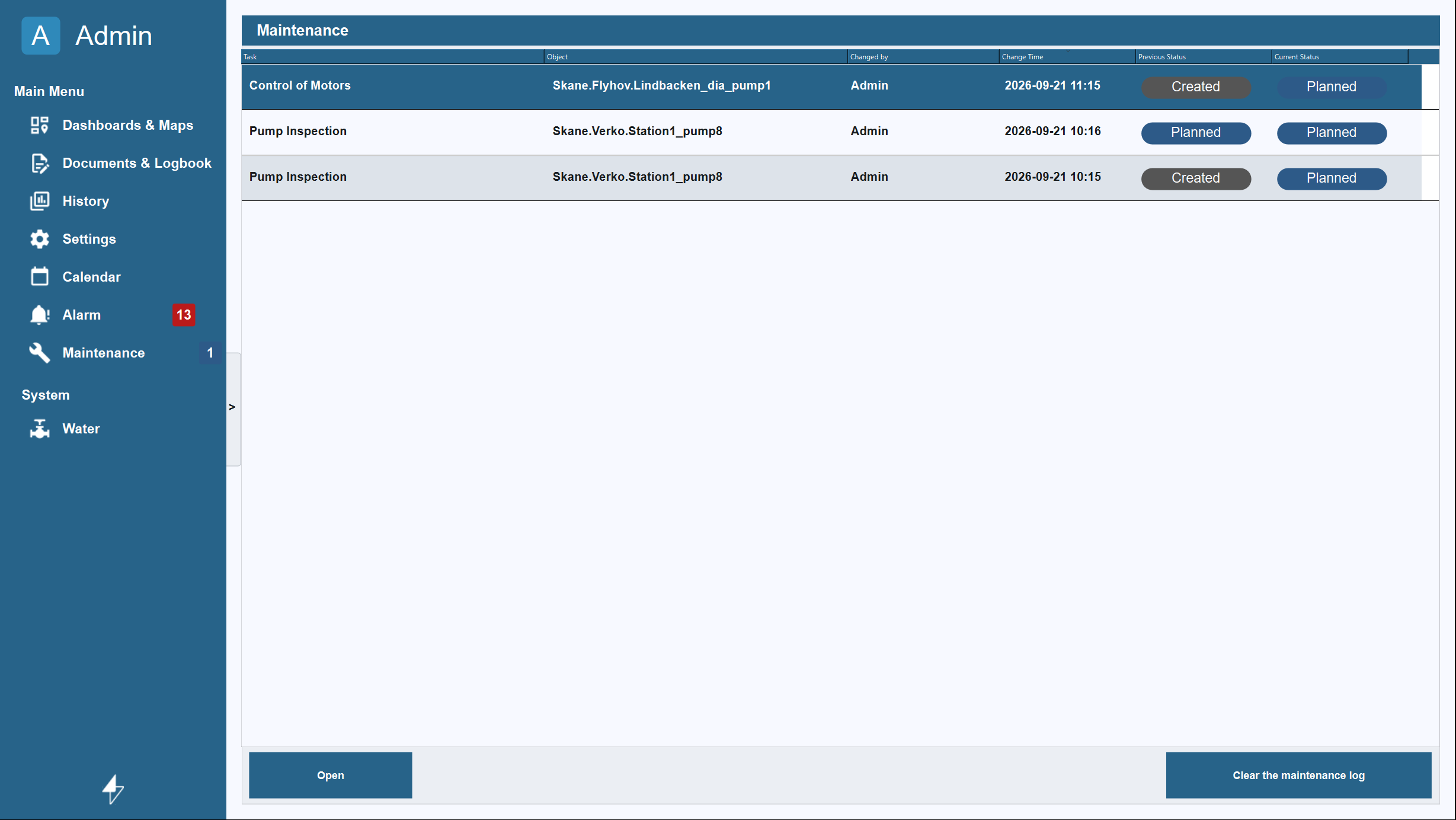Click object Skane.Flyhov.Lindbacken_dia_pump1

click(x=662, y=85)
